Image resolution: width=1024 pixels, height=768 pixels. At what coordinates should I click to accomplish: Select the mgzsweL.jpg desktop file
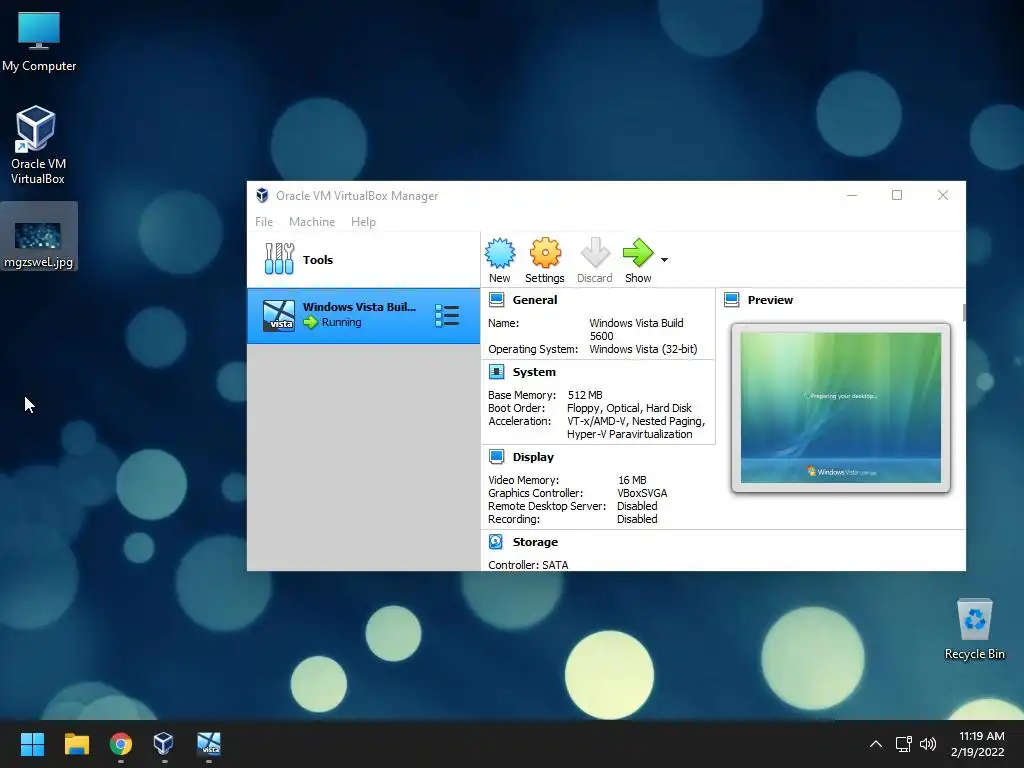click(x=39, y=236)
